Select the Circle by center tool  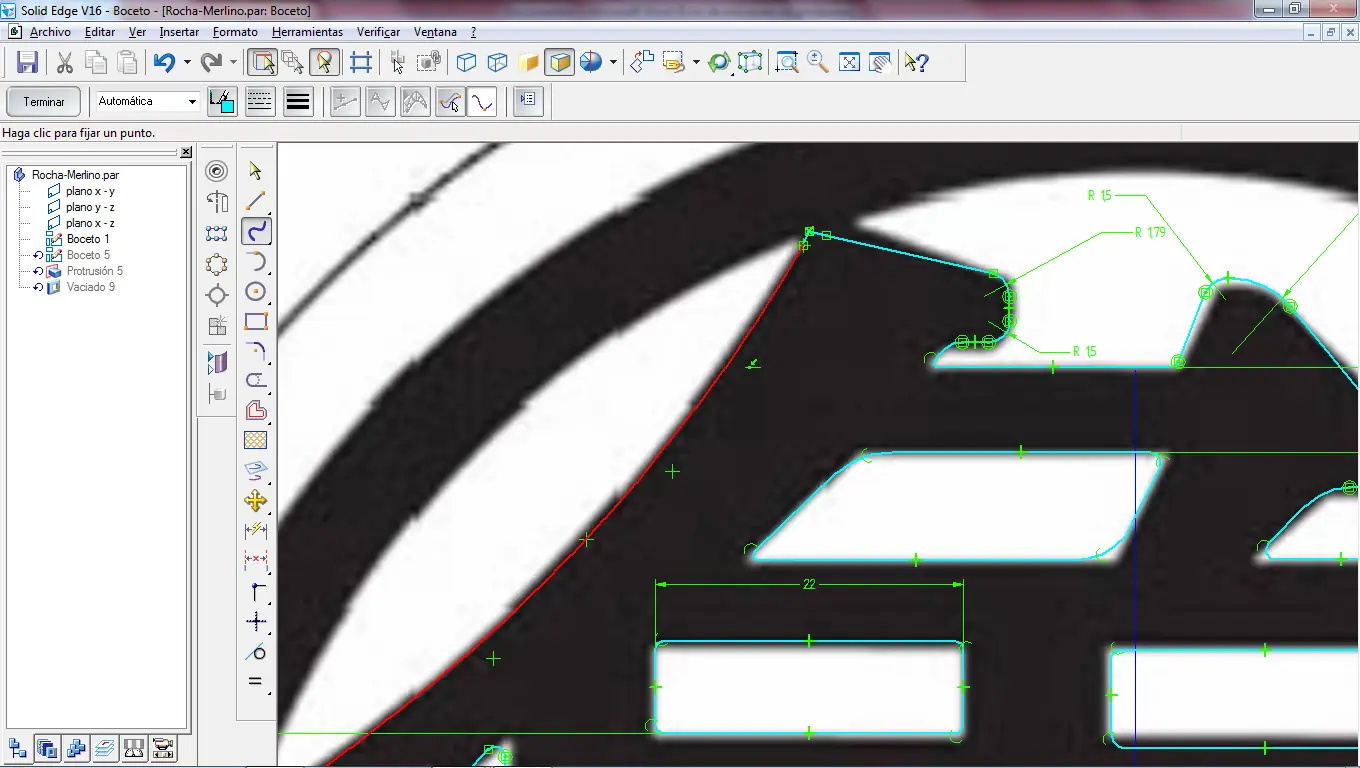click(x=256, y=292)
